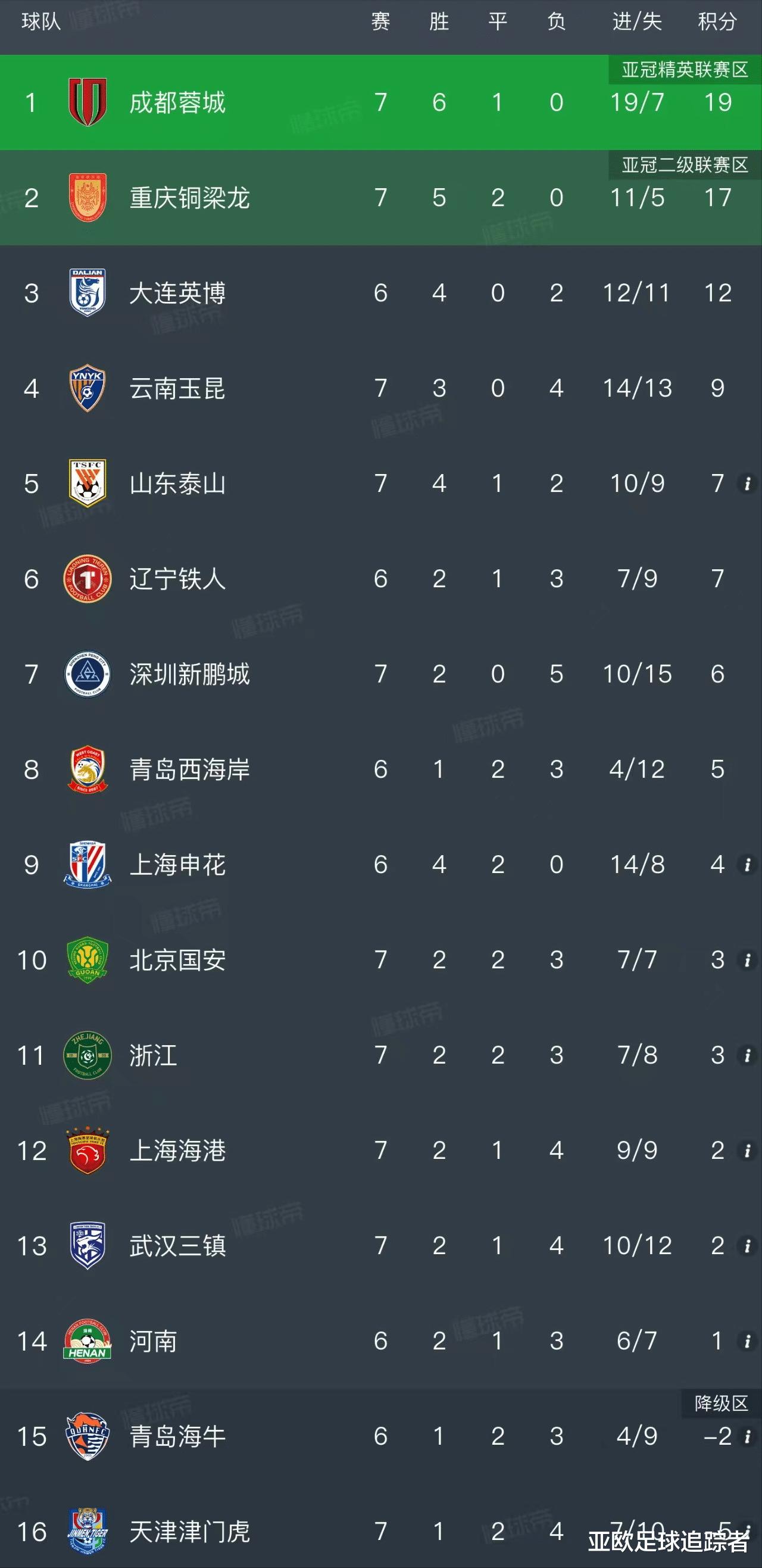Open team name 武汉三镇
762x1568 pixels.
(178, 1245)
